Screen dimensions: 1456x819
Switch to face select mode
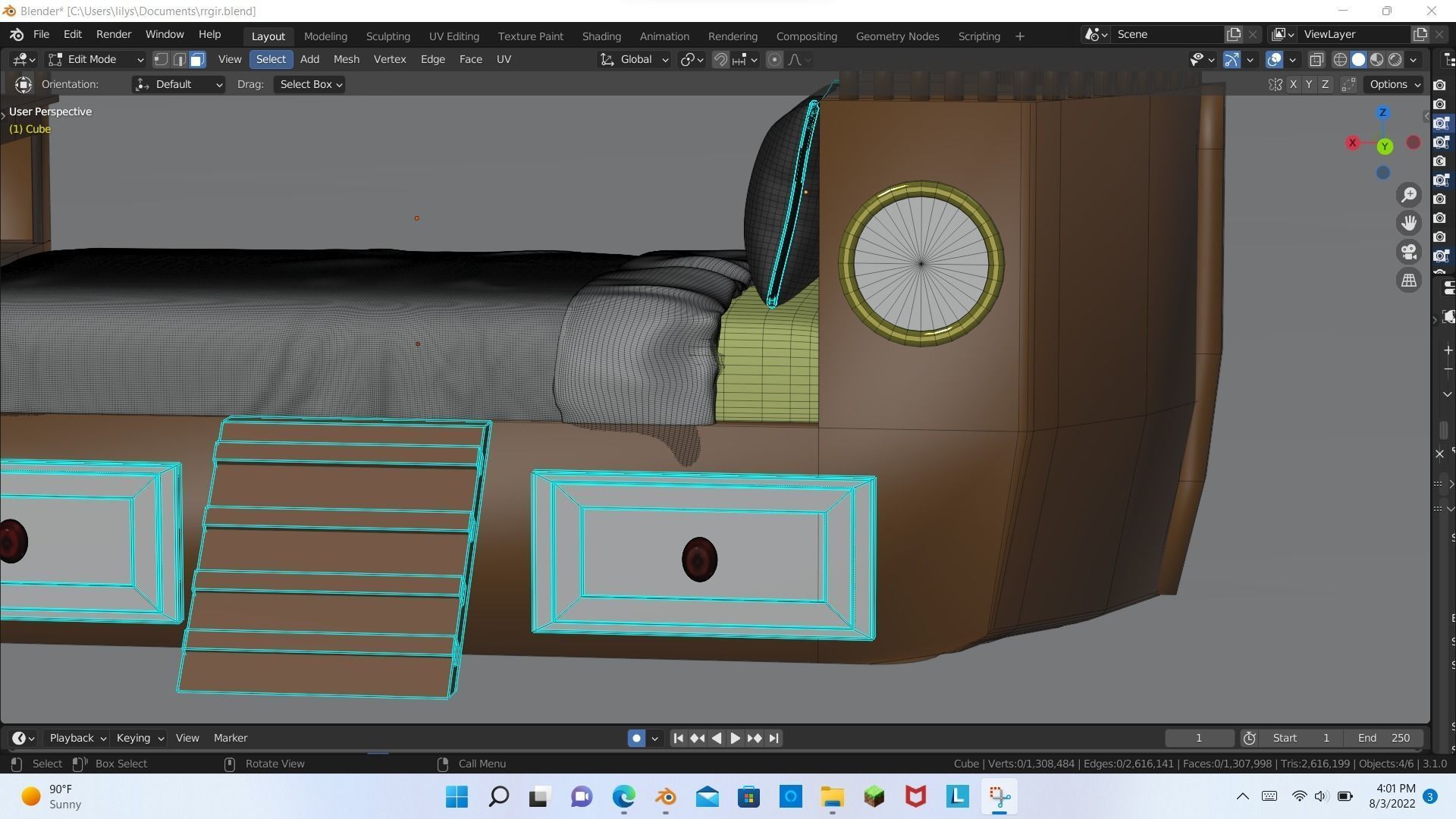coord(197,59)
